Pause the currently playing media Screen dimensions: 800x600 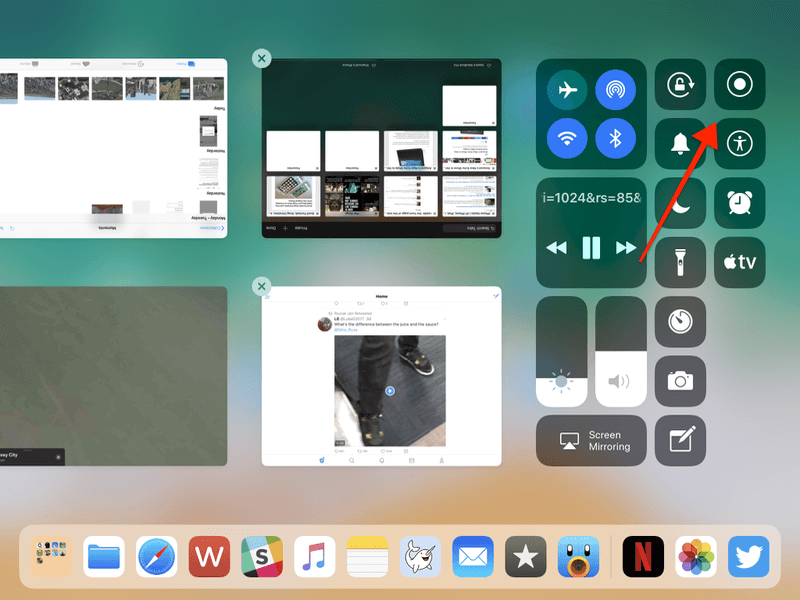(591, 248)
